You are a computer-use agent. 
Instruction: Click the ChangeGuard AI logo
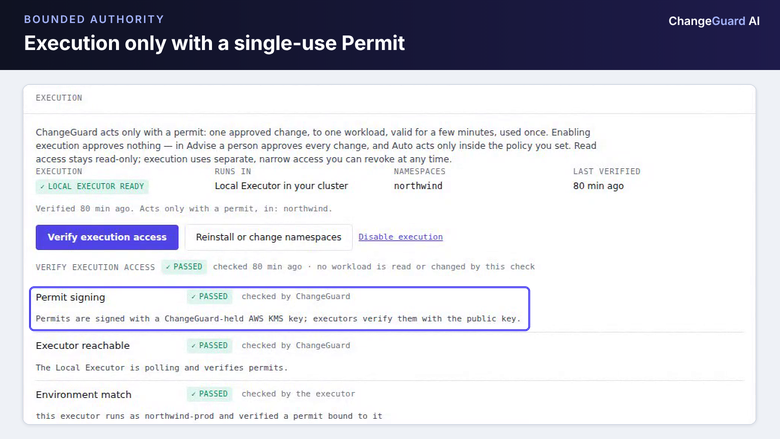pyautogui.click(x=714, y=21)
